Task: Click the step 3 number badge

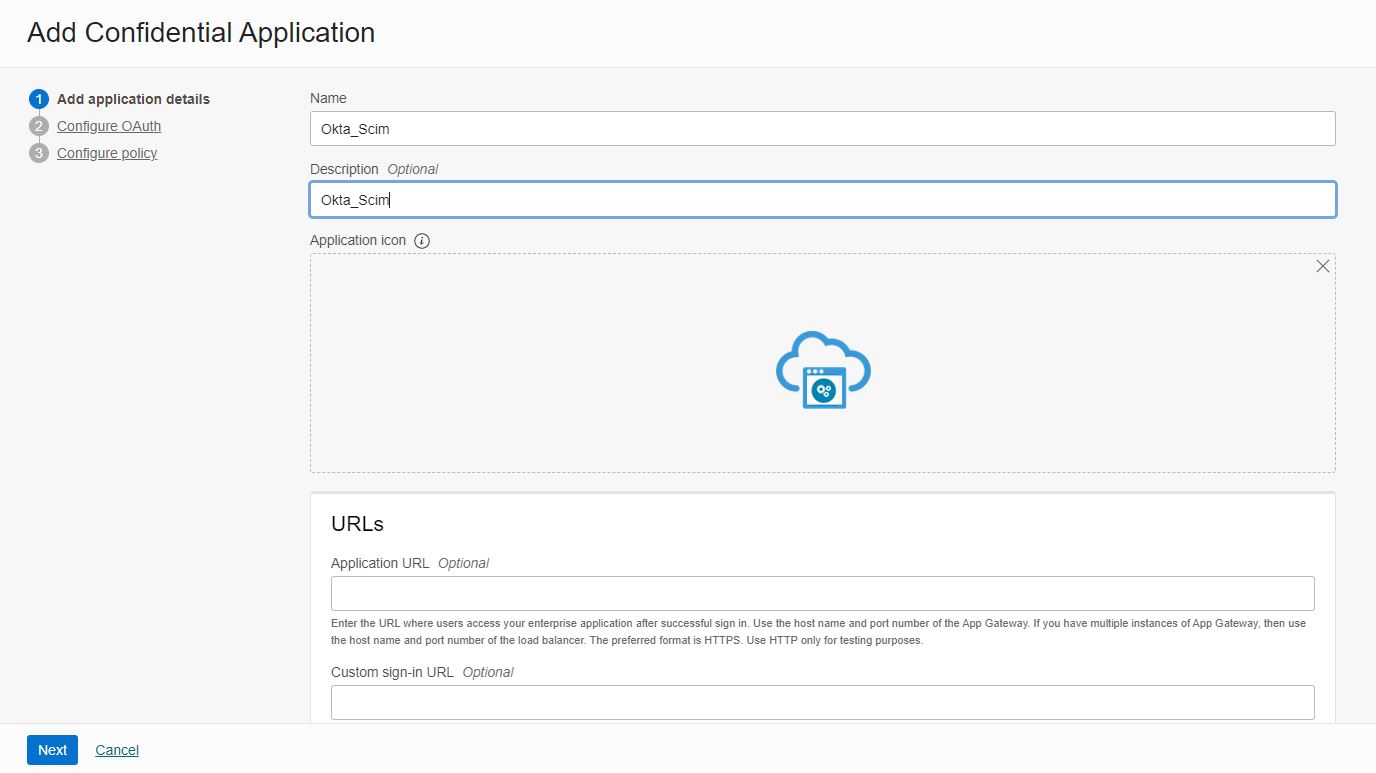Action: 39,153
